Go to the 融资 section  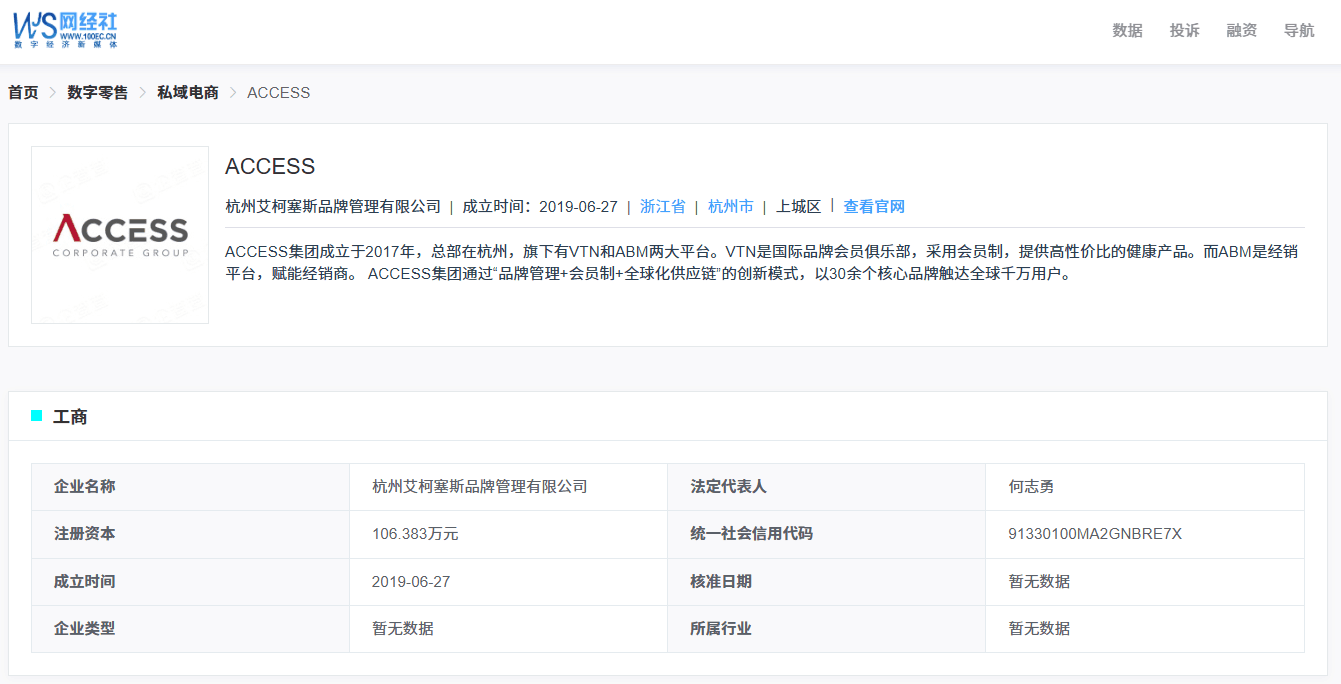coord(1241,31)
